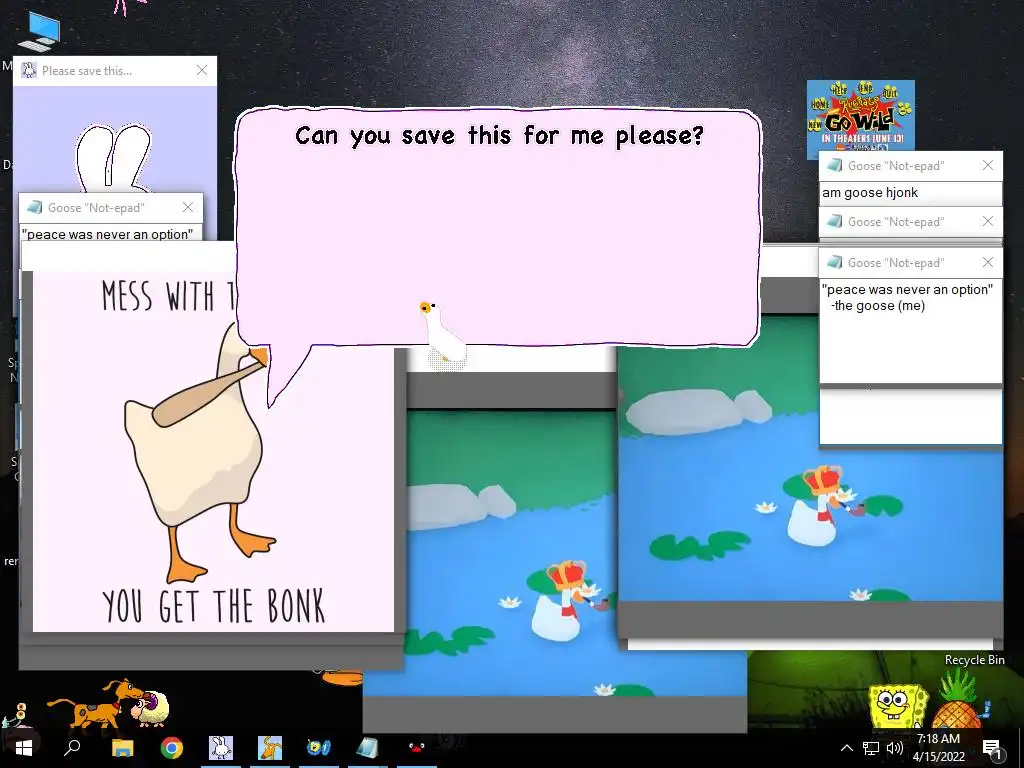Click the quote text in the Not-epad overlapping the bunny window

[108, 234]
